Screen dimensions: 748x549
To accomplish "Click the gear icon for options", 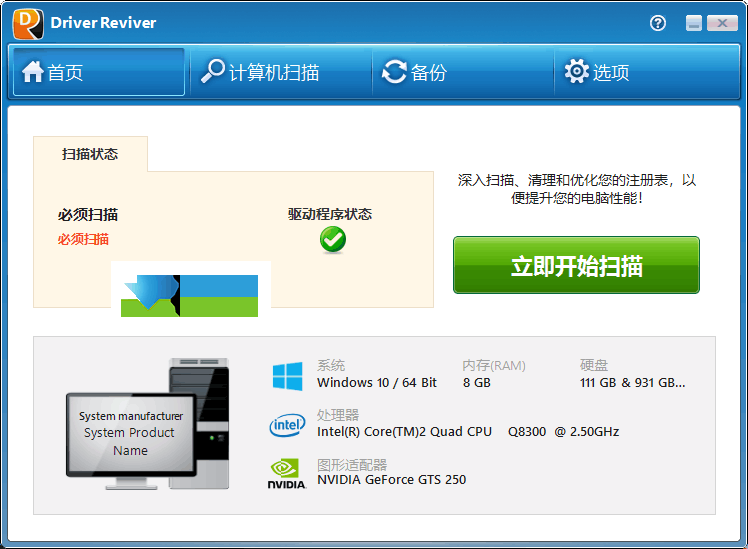I will pos(577,72).
